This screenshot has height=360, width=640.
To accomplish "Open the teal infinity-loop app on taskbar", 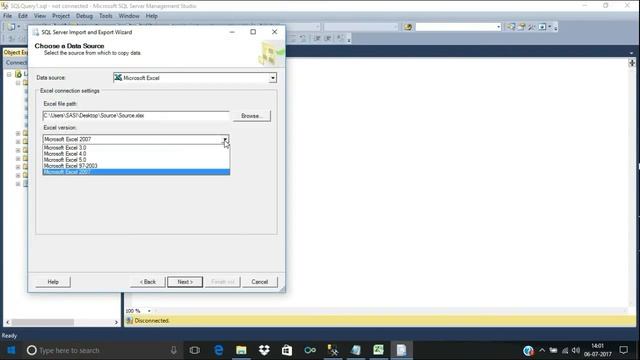I will [310, 350].
